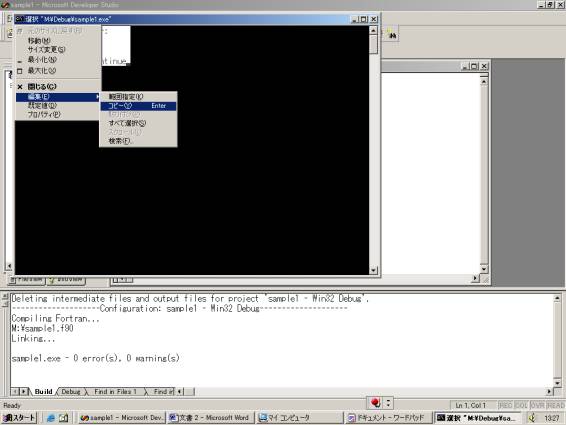Choose 最大化(X) in console system menu

[x=58, y=71]
